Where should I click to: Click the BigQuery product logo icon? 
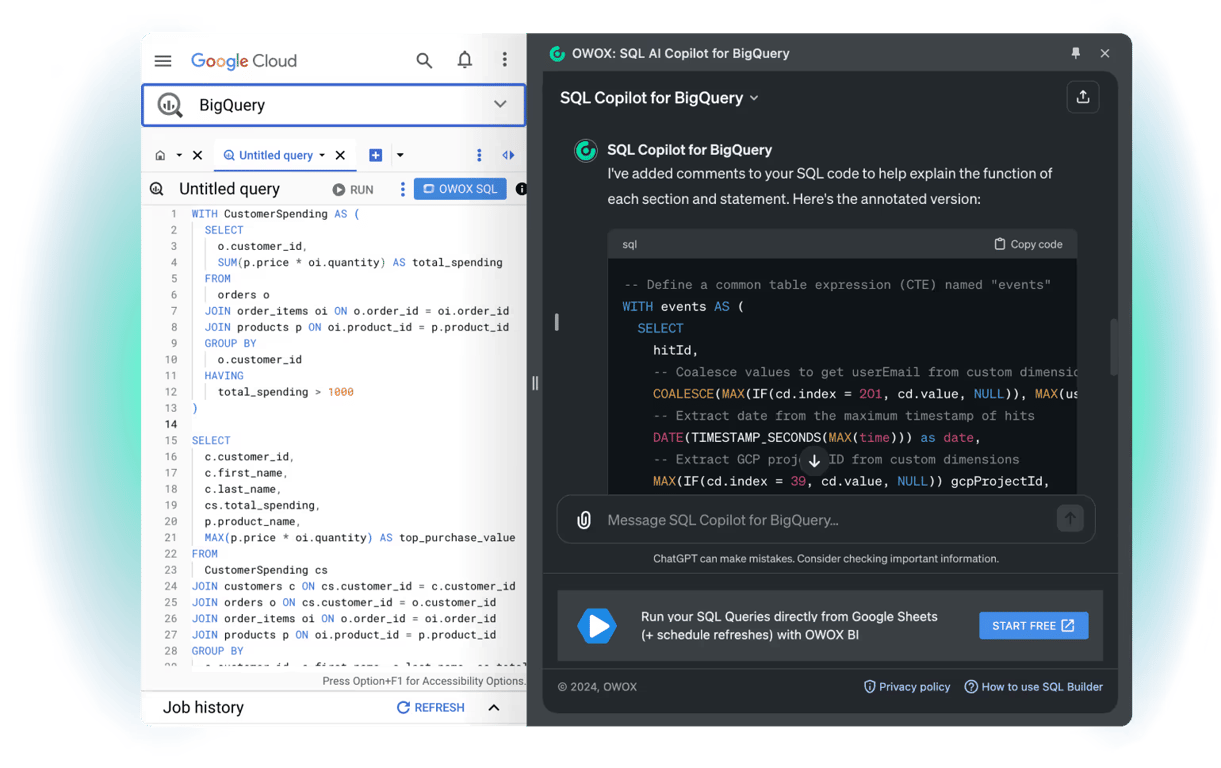(170, 105)
